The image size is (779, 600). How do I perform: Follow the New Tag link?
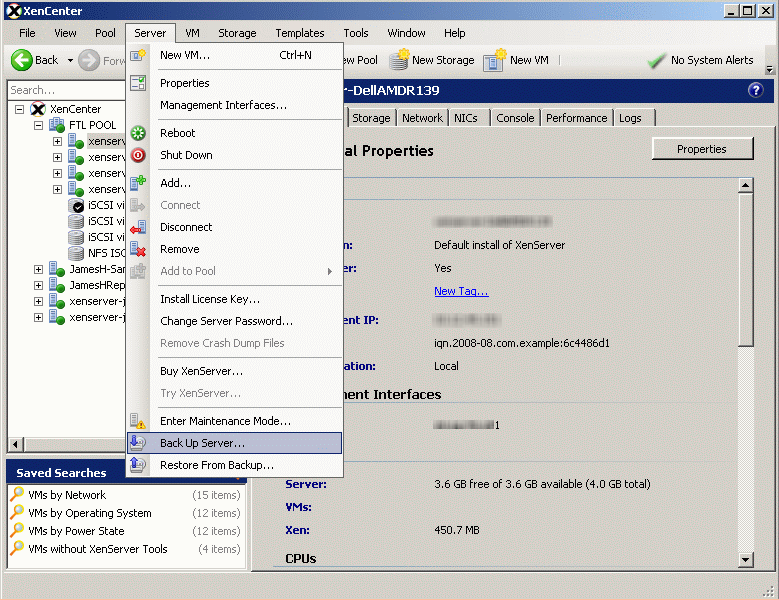[x=461, y=291]
